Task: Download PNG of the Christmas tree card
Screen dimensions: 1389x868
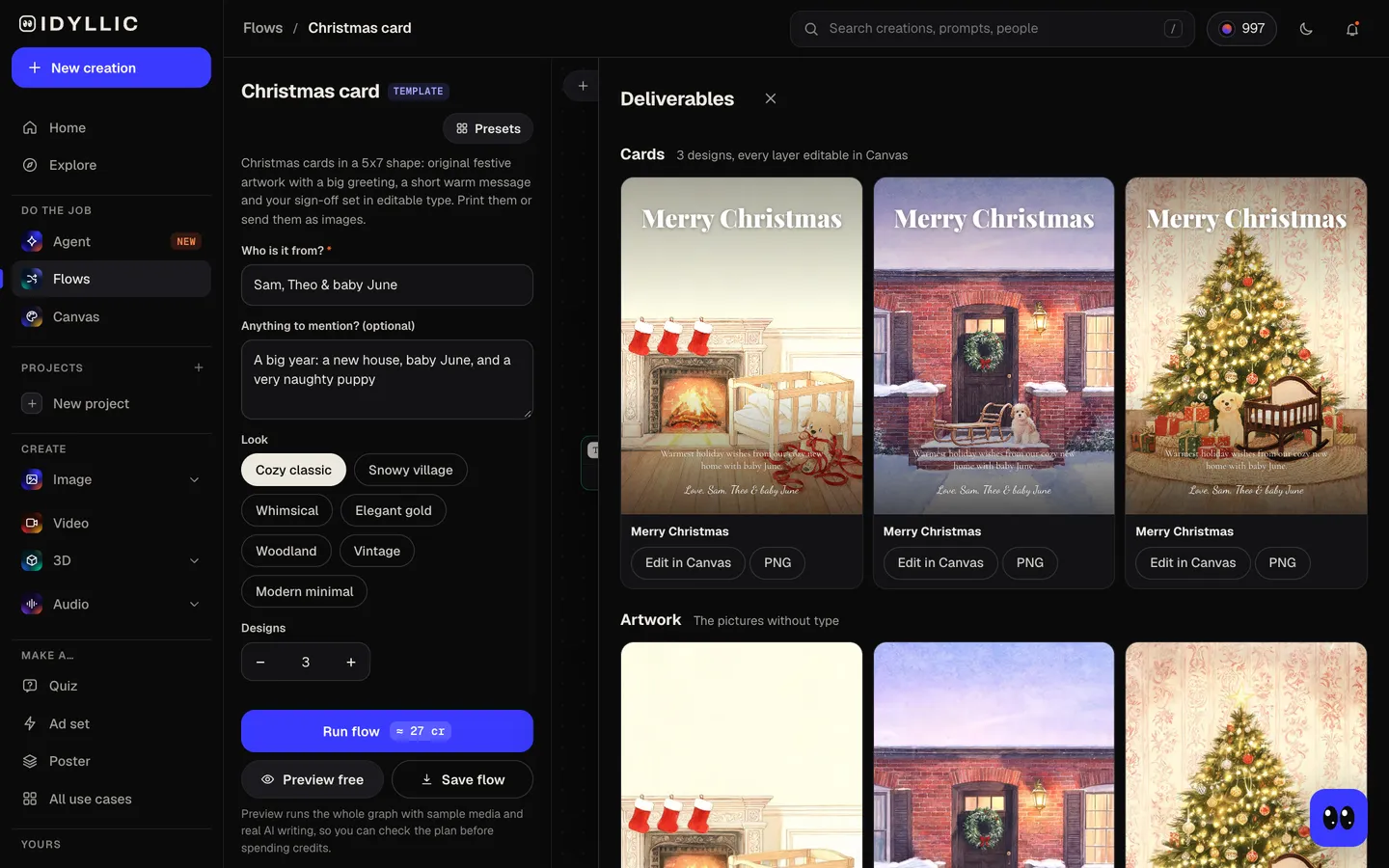Action: pyautogui.click(x=1282, y=562)
